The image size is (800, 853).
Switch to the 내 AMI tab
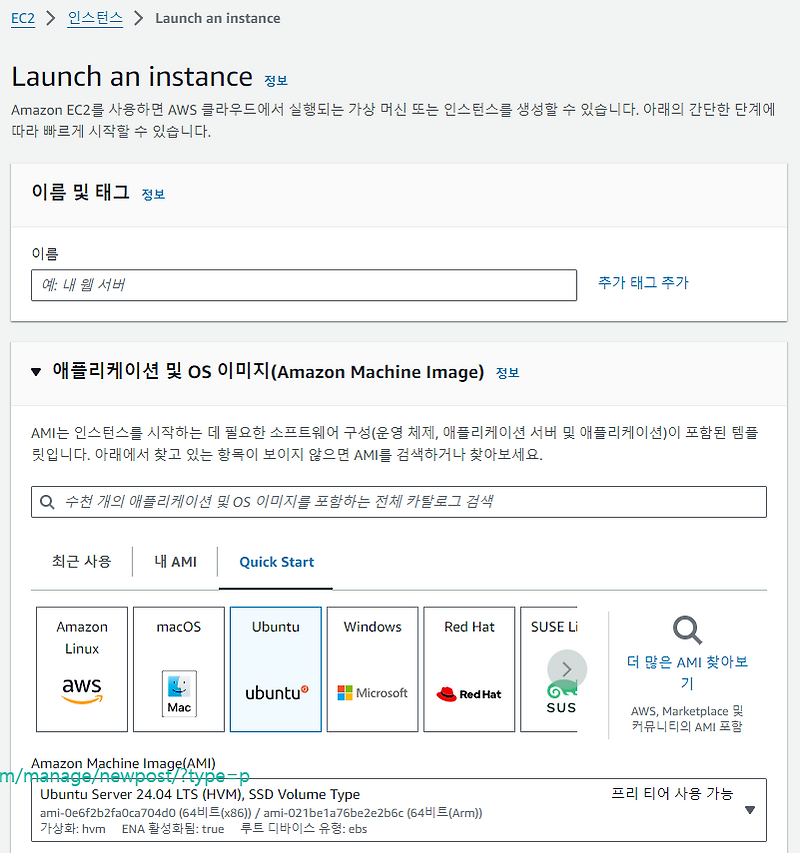click(x=175, y=562)
